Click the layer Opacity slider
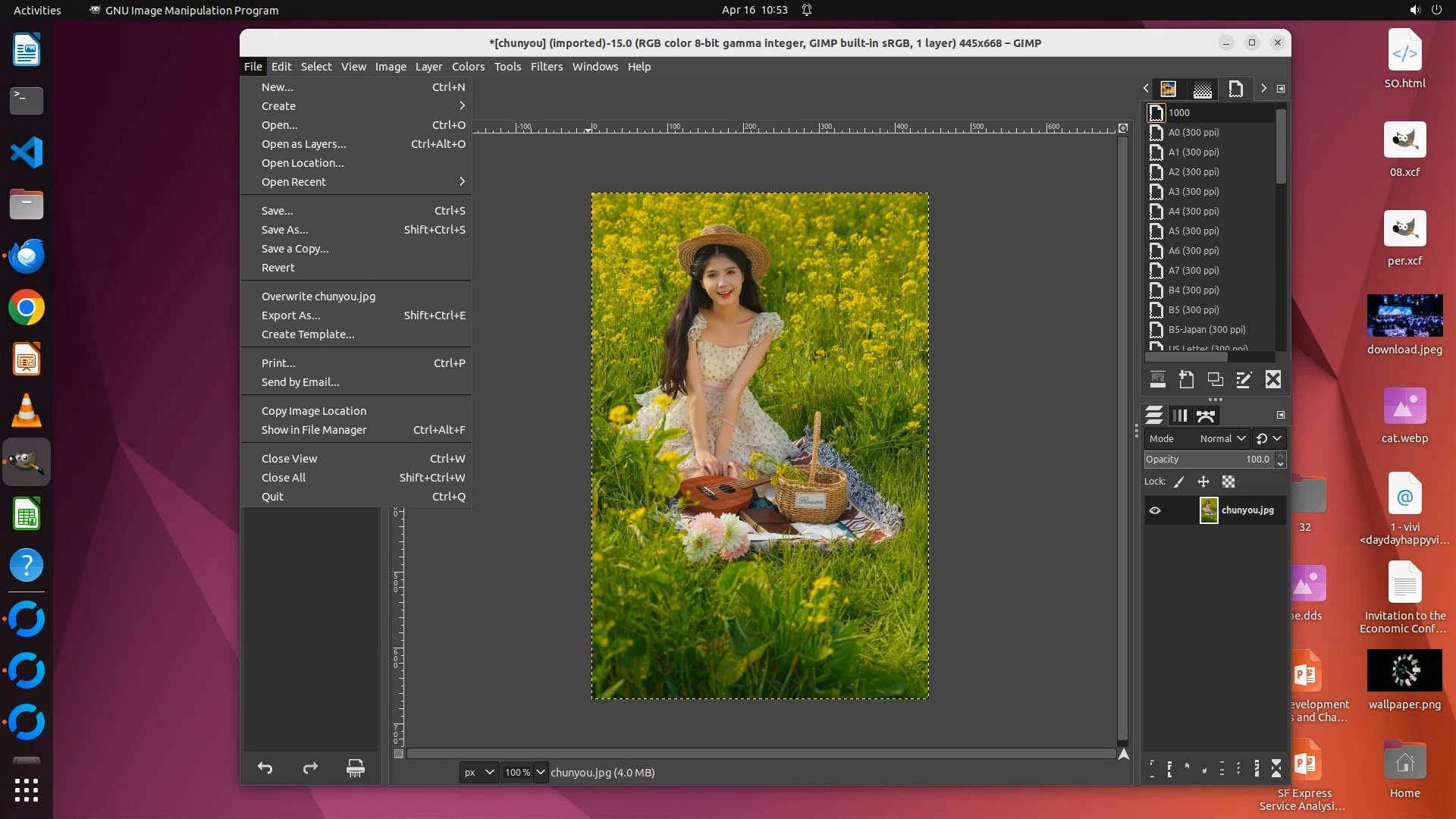The image size is (1456, 819). coord(1209,460)
